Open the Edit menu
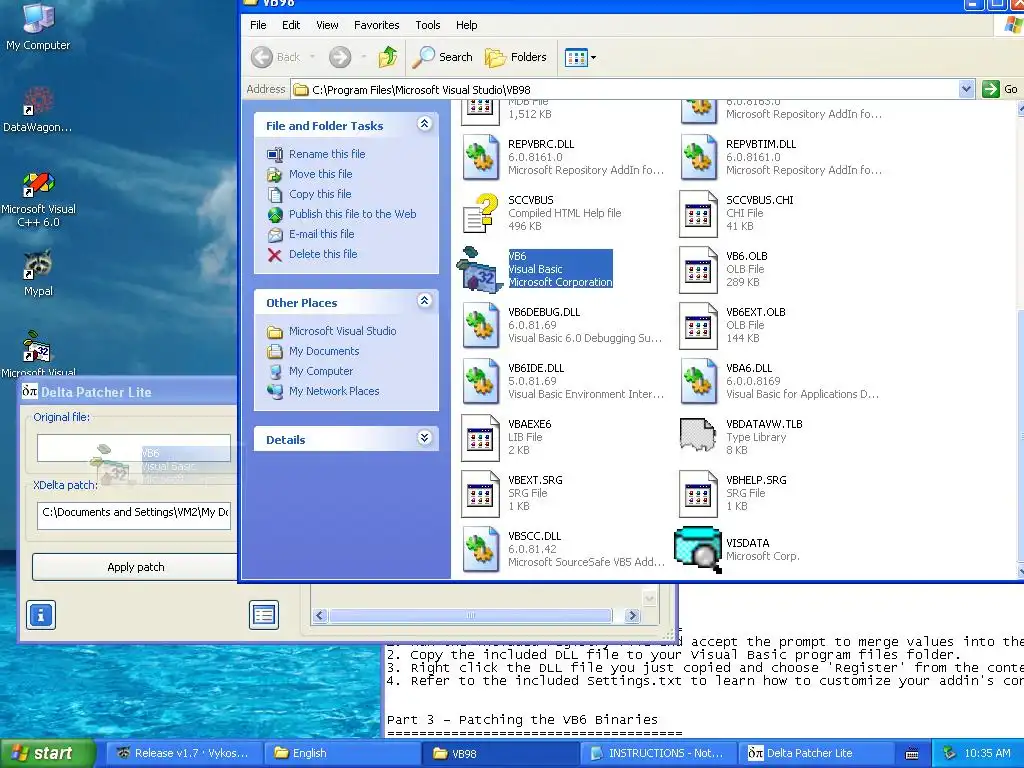The image size is (1024, 768). point(291,25)
